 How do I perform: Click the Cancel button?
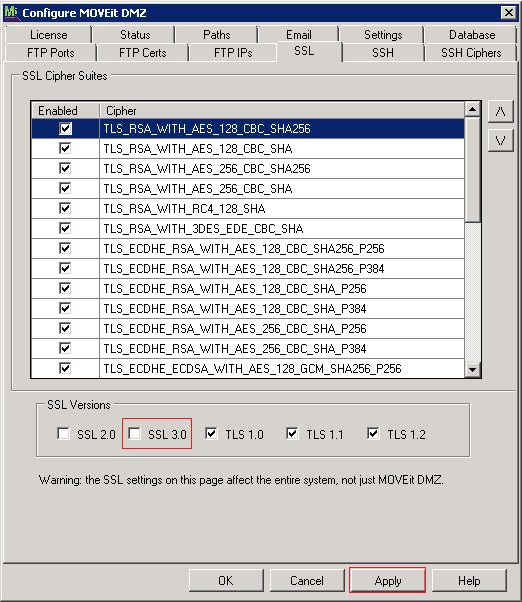(307, 580)
